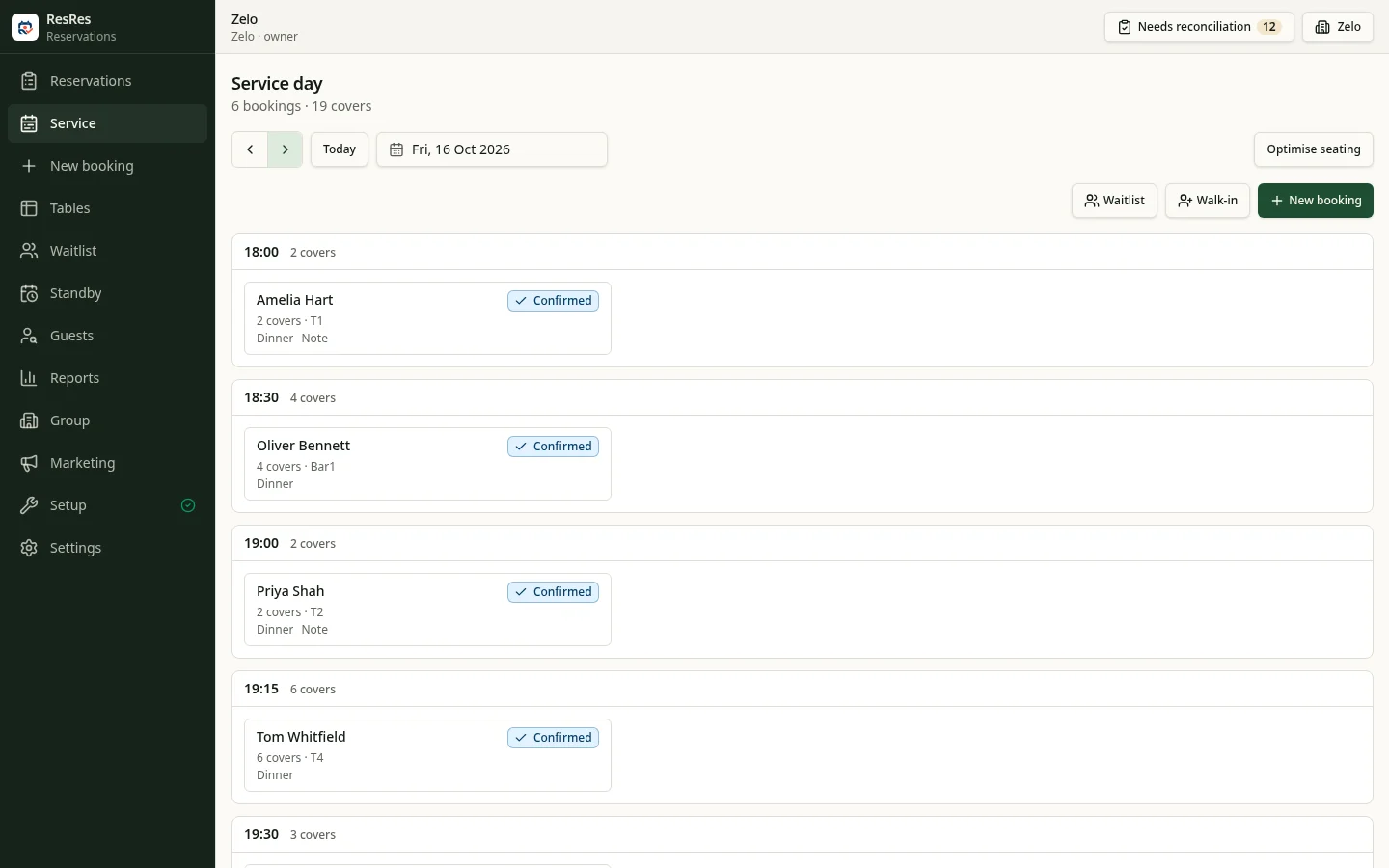Open Tom Whitfield's booking
This screenshot has height=868, width=1389.
click(x=427, y=755)
